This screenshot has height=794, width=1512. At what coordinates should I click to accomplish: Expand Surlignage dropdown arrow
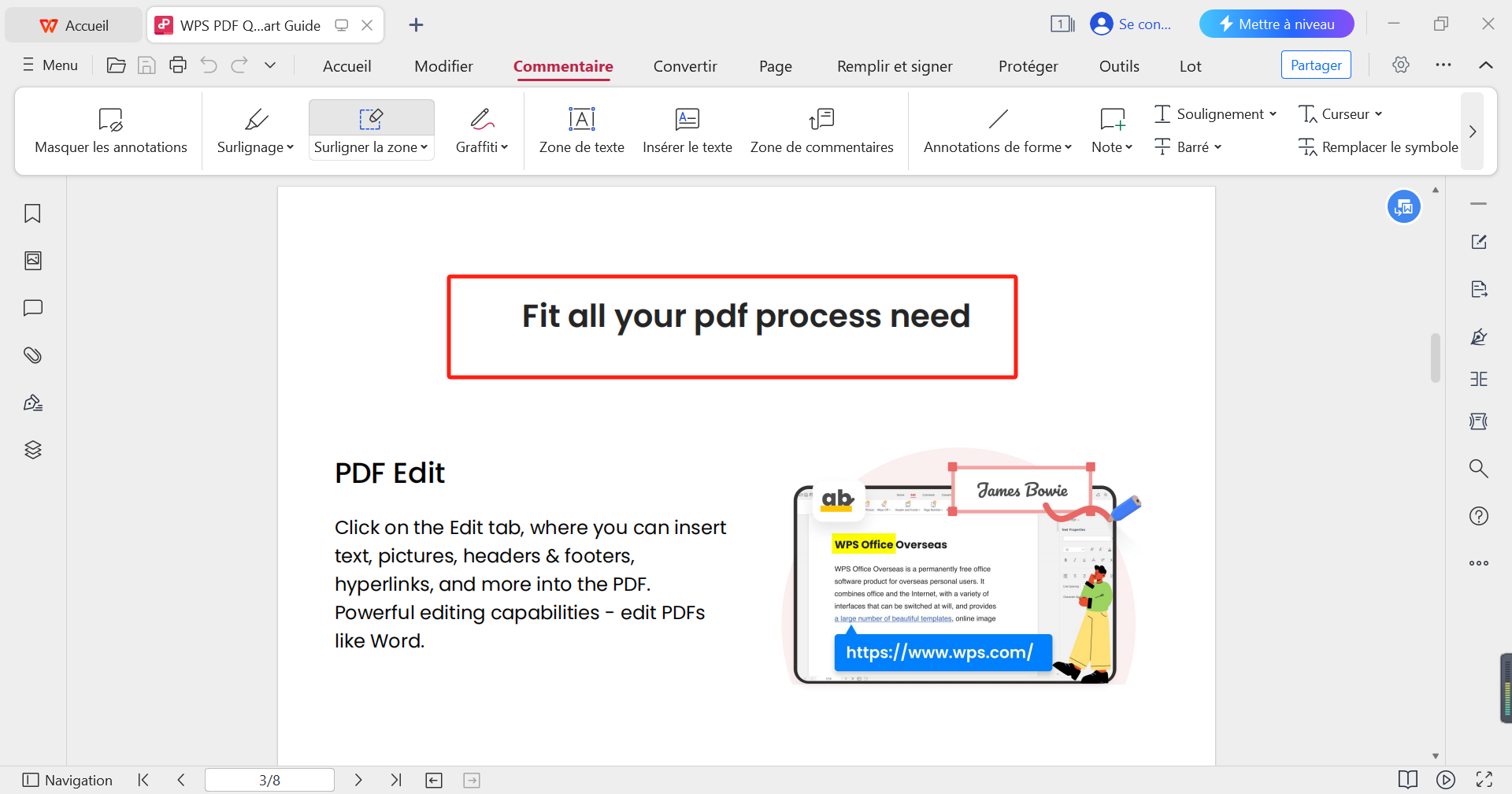pos(291,147)
